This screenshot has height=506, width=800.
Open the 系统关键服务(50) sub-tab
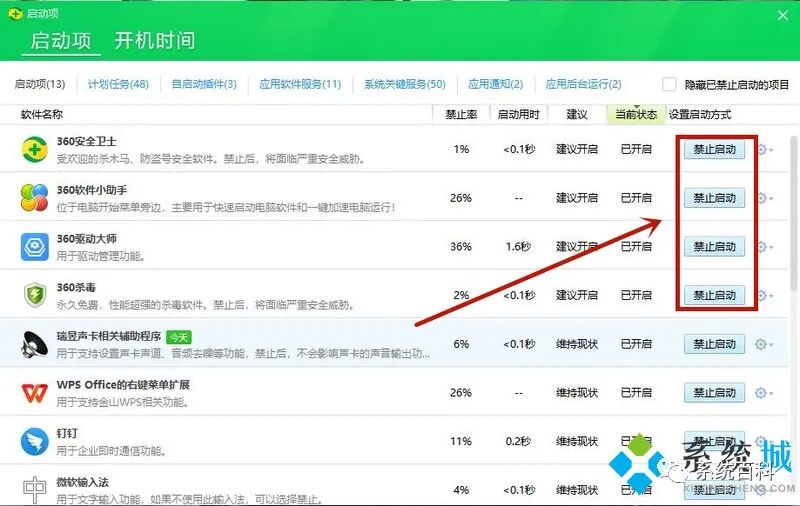click(405, 84)
